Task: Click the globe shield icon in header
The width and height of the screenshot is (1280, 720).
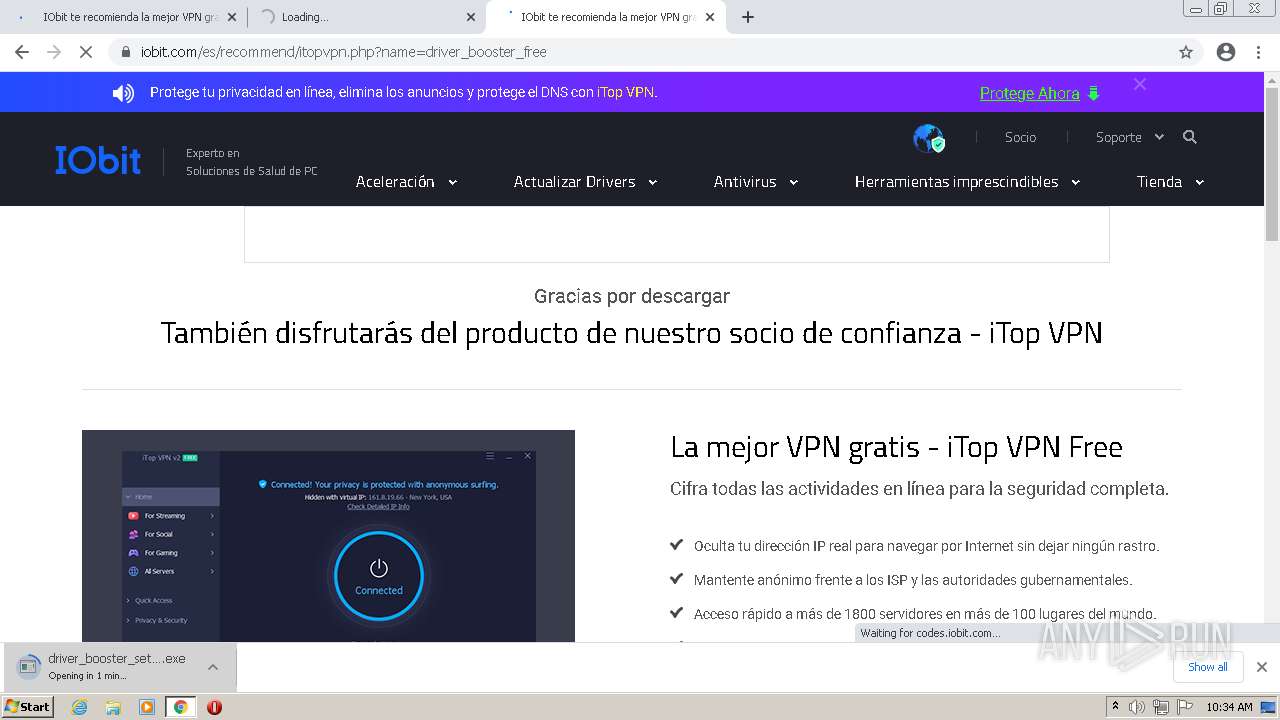Action: [929, 138]
